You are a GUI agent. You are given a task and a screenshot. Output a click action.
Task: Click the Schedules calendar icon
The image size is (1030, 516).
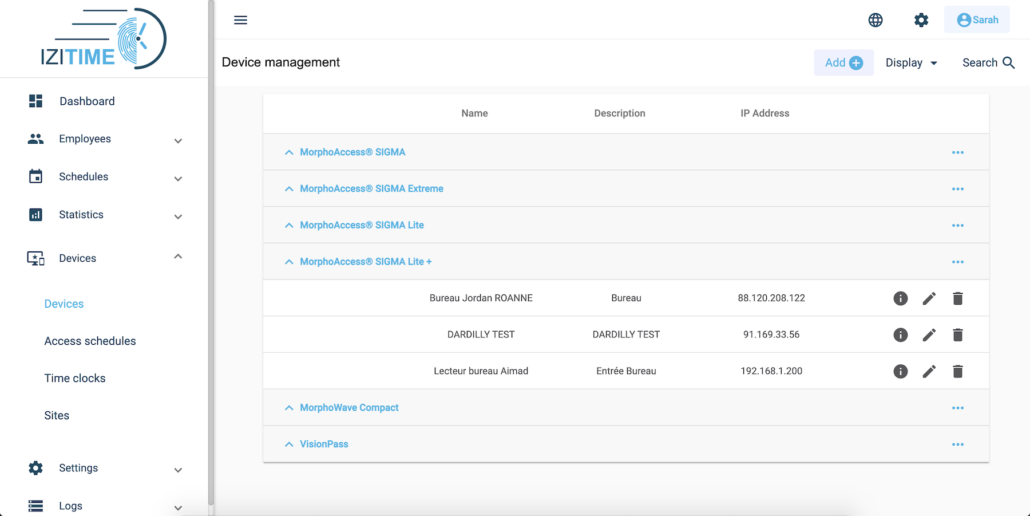pyautogui.click(x=35, y=176)
